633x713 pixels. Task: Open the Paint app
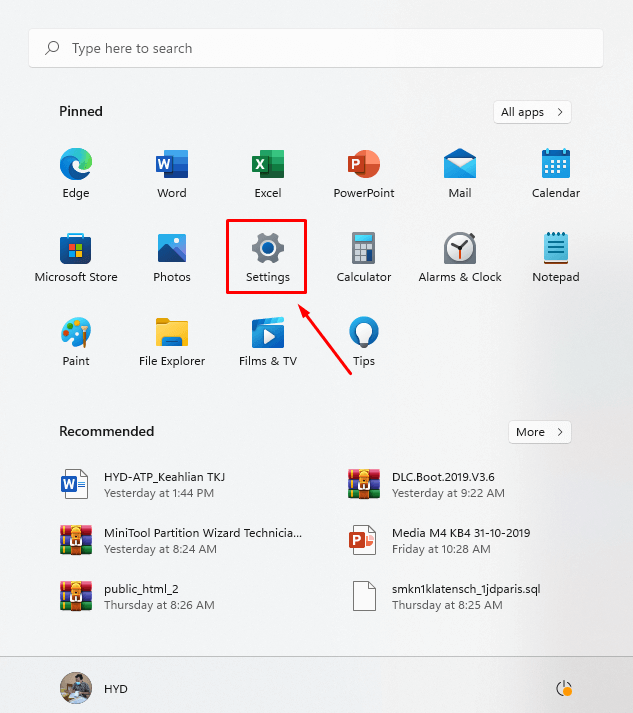[x=76, y=333]
